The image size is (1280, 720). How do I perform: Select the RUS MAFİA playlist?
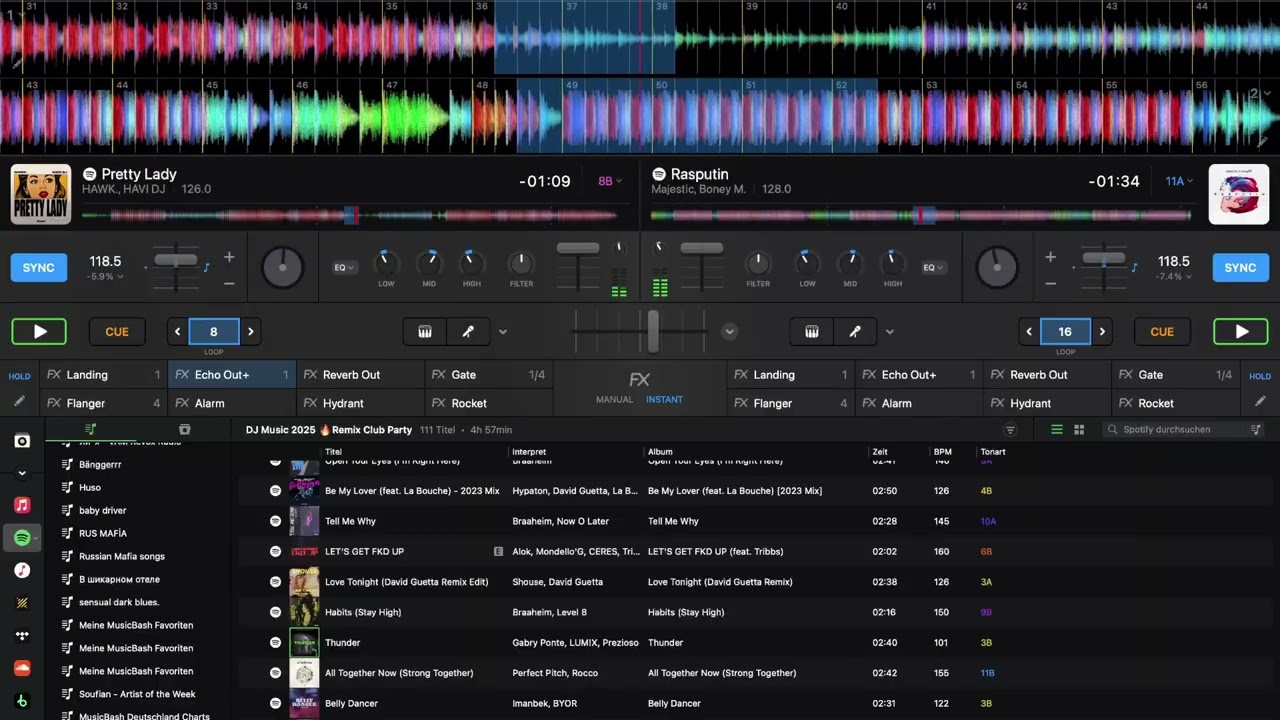(103, 533)
